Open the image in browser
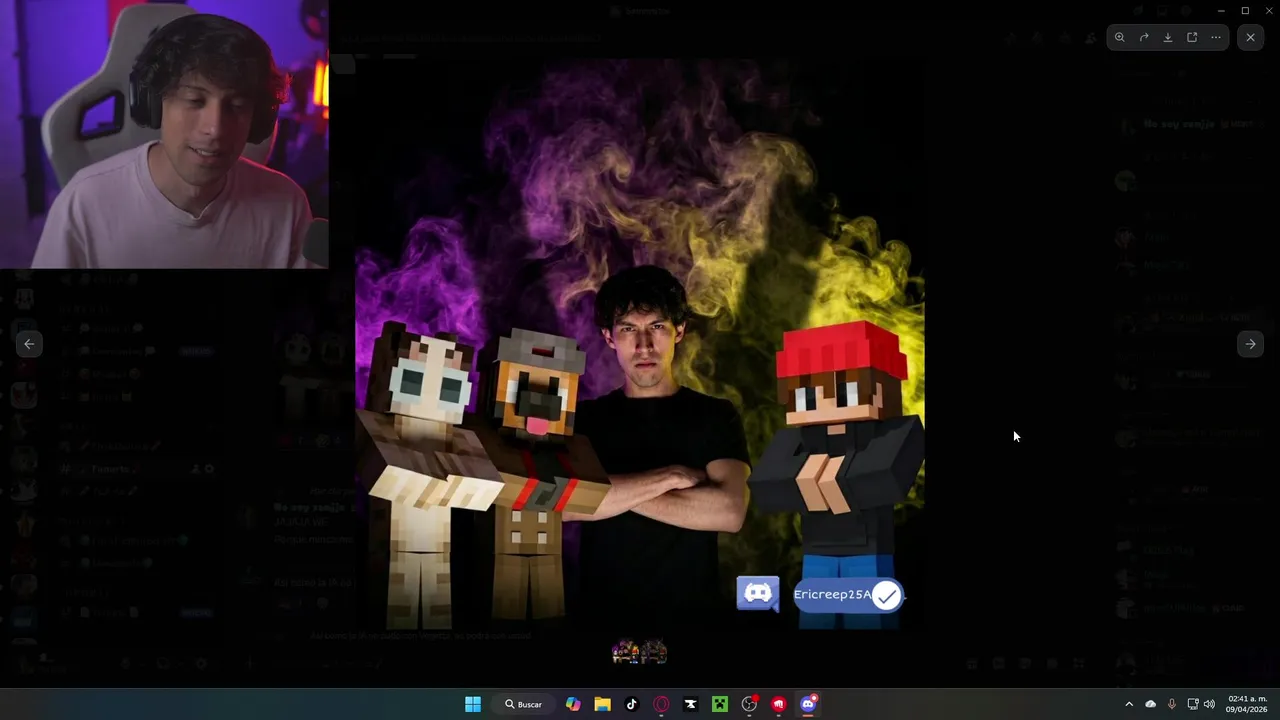This screenshot has width=1280, height=720. pos(1192,38)
